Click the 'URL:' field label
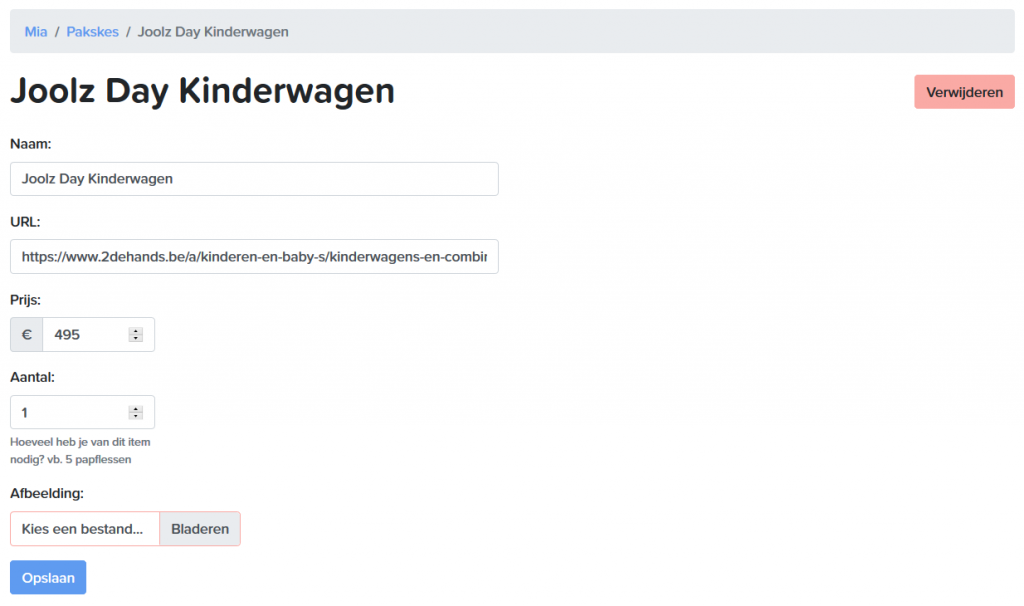Viewport: 1024px width, 606px height. coord(25,222)
